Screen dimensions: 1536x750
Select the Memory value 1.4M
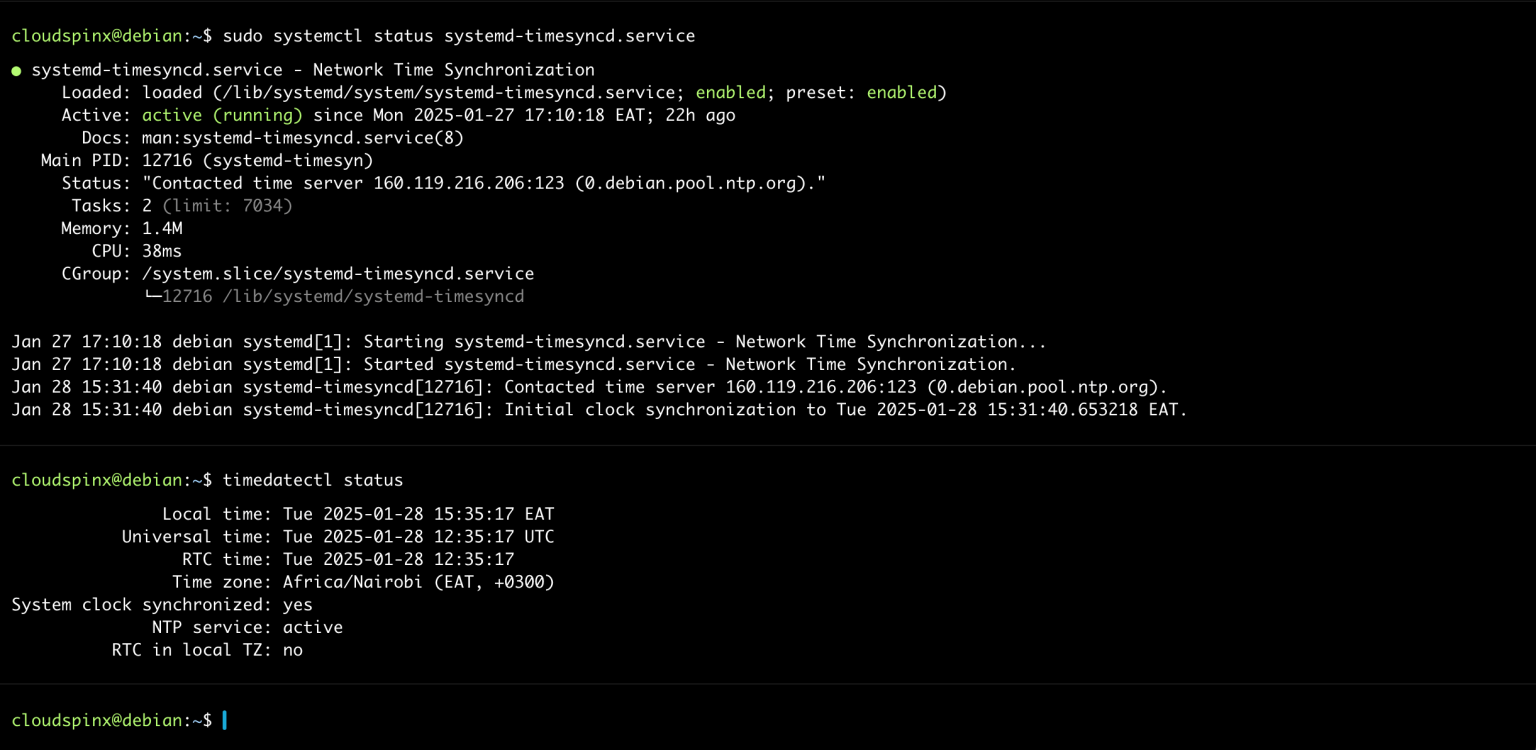pyautogui.click(x=162, y=229)
